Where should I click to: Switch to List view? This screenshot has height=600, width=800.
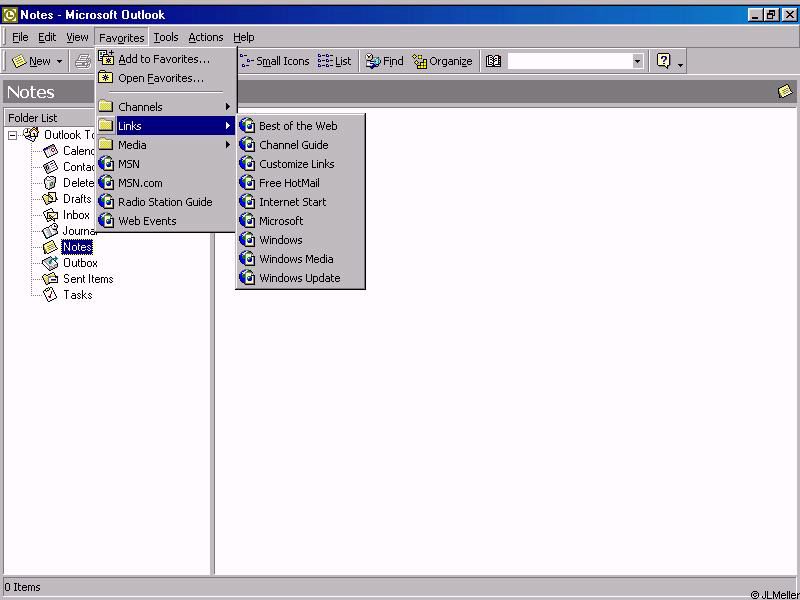click(335, 61)
